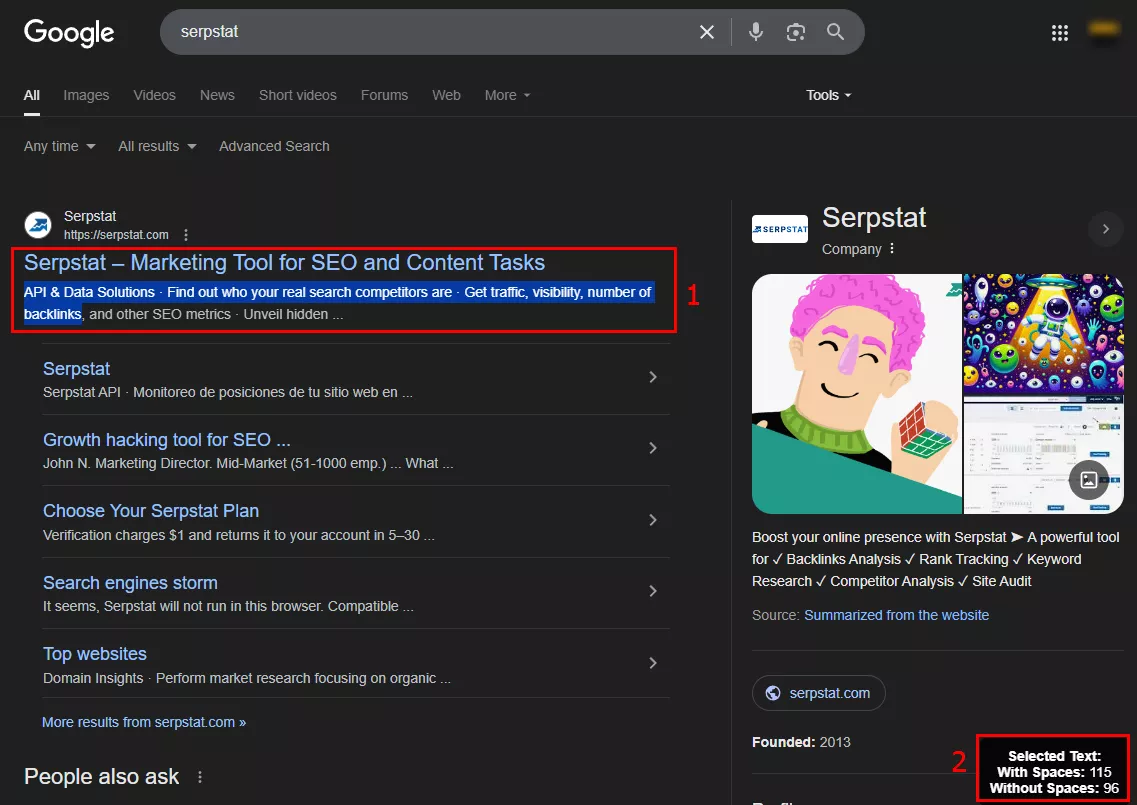The height and width of the screenshot is (805, 1137).
Task: Open Google Lens image search icon
Action: [x=795, y=32]
